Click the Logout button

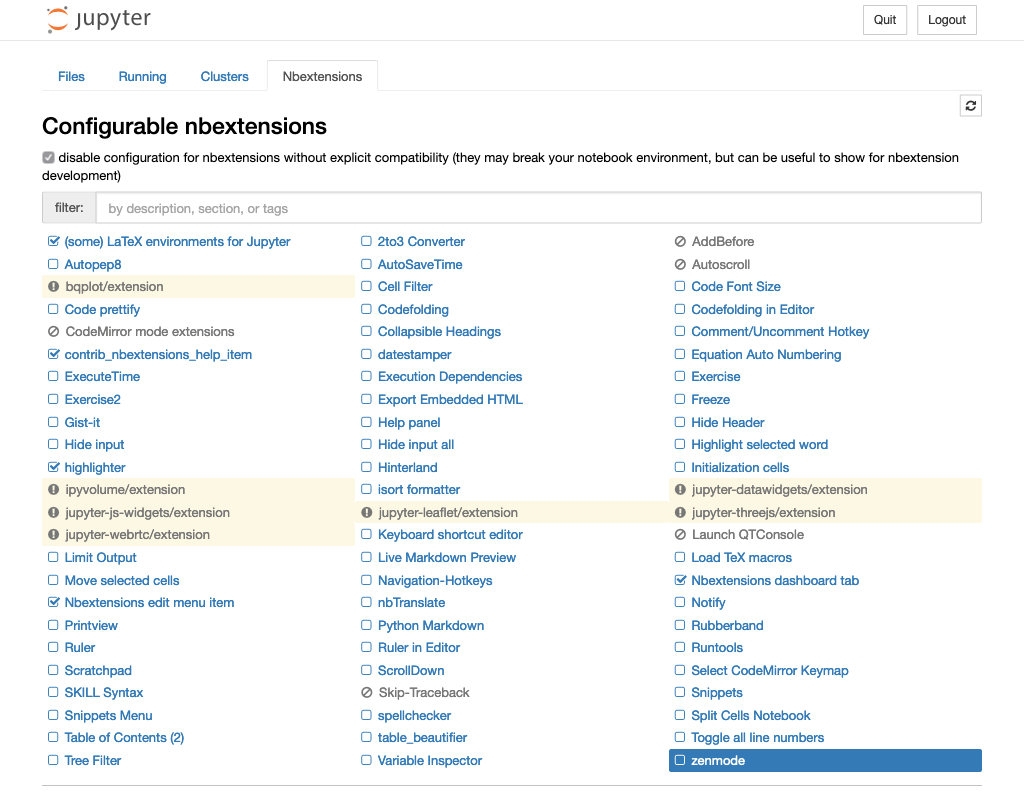(x=946, y=20)
